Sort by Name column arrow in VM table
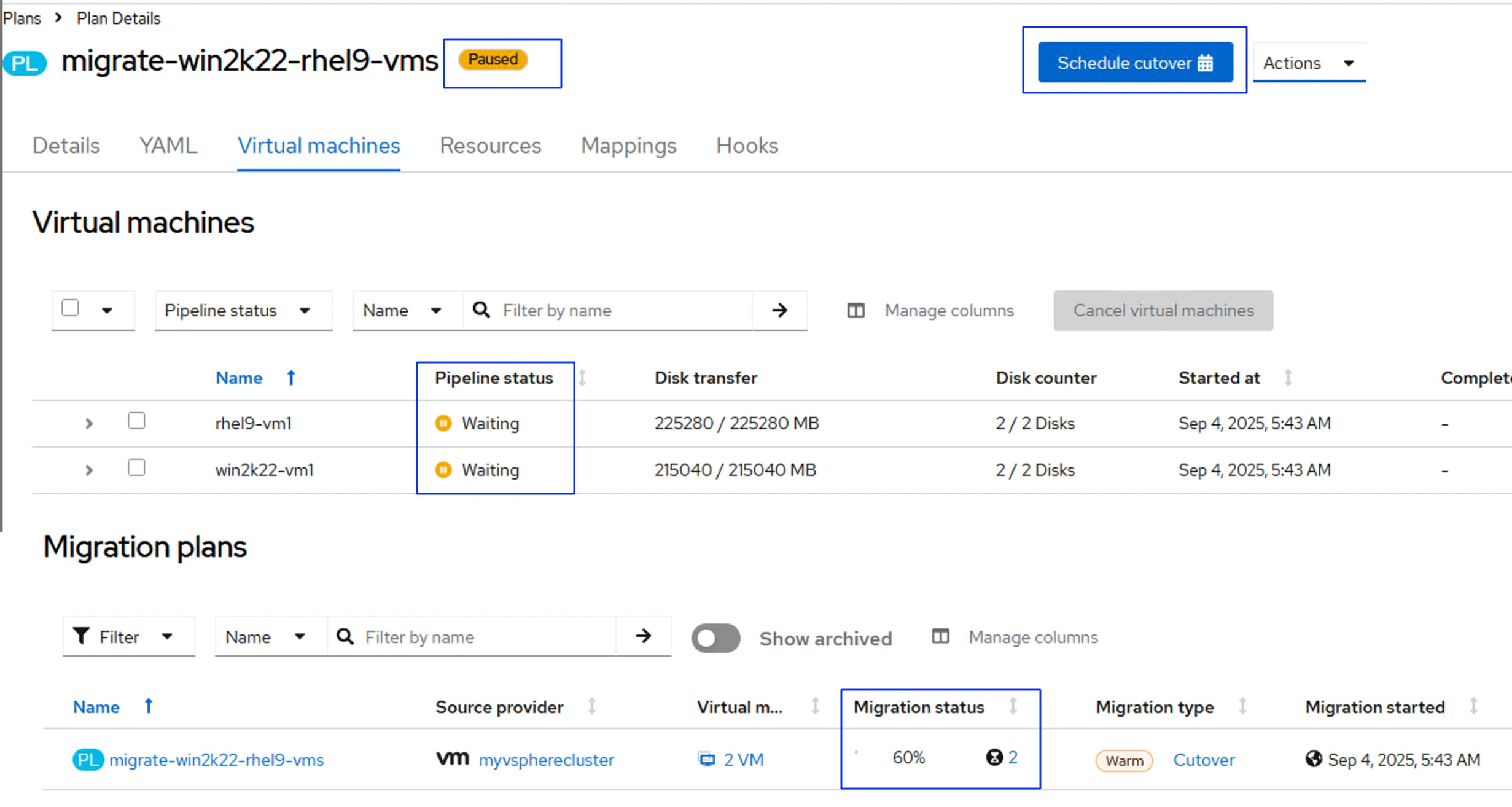The height and width of the screenshot is (807, 1512). 291,378
